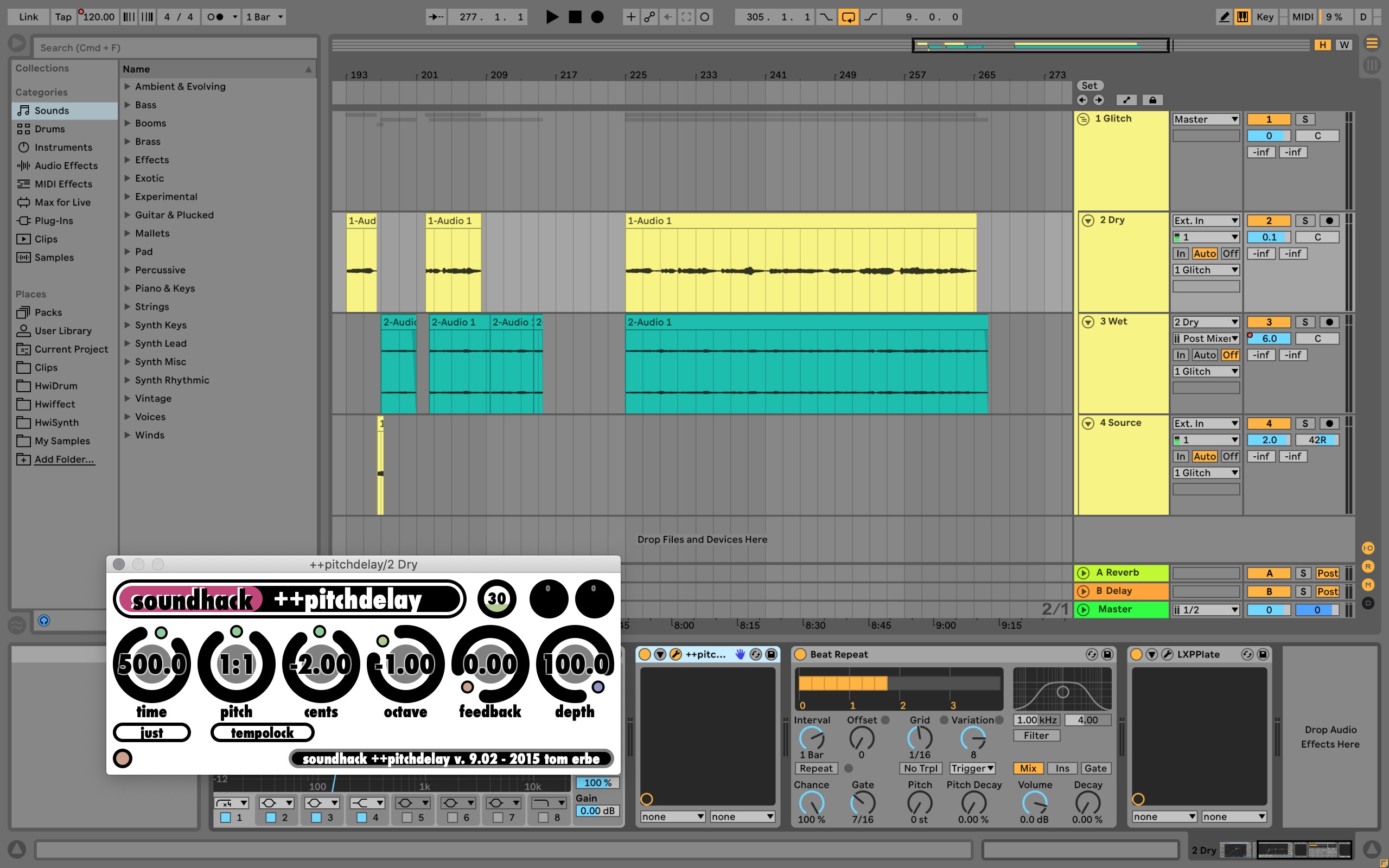Open 3 Wet Post Mixer dropdown
Image resolution: width=1389 pixels, height=868 pixels.
(1205, 339)
